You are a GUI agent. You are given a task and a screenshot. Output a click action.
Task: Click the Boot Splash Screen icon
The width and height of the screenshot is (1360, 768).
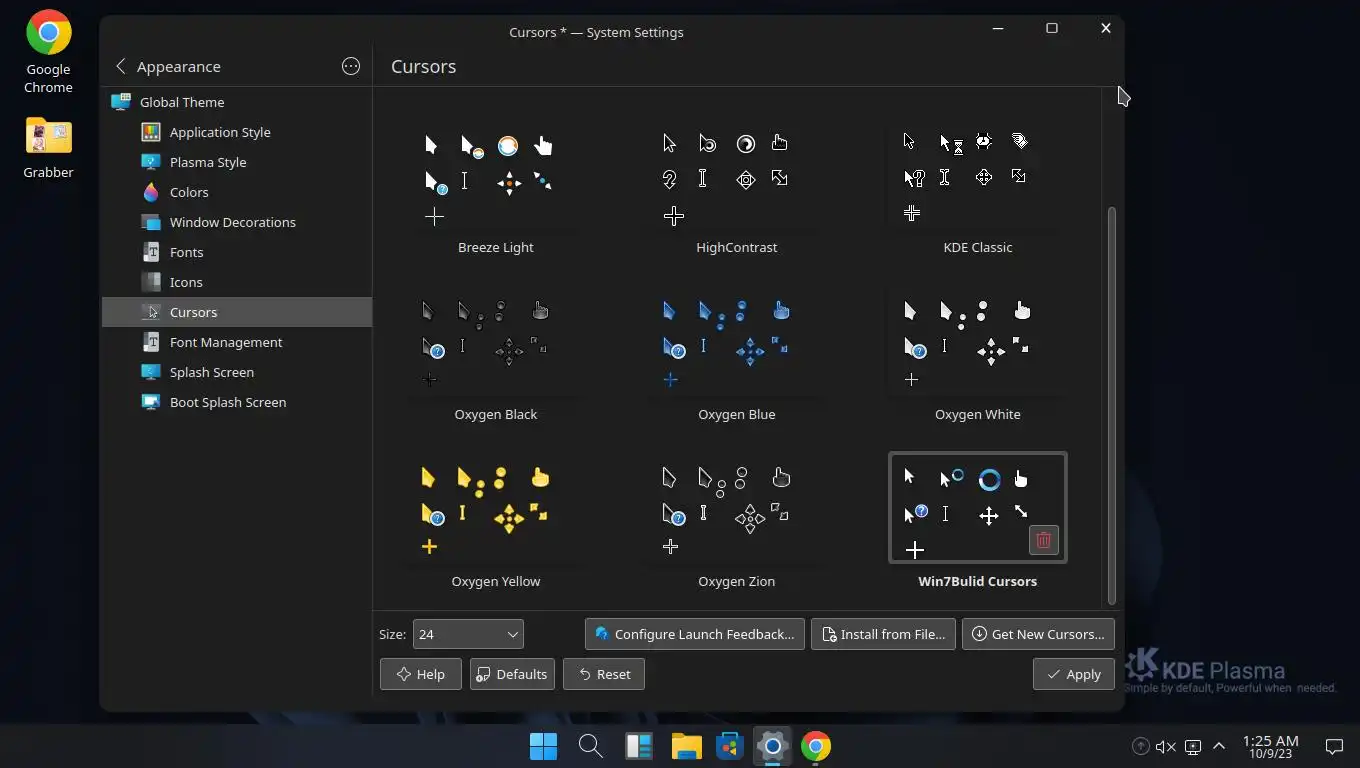pos(151,402)
